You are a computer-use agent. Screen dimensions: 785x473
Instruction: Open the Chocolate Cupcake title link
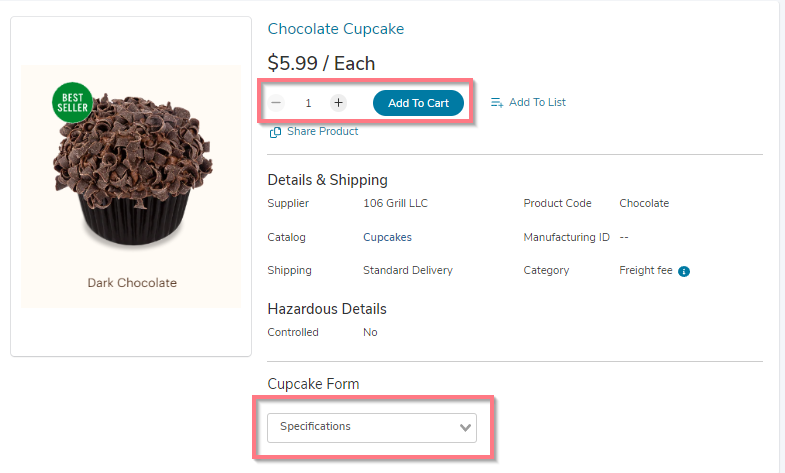(x=335, y=29)
